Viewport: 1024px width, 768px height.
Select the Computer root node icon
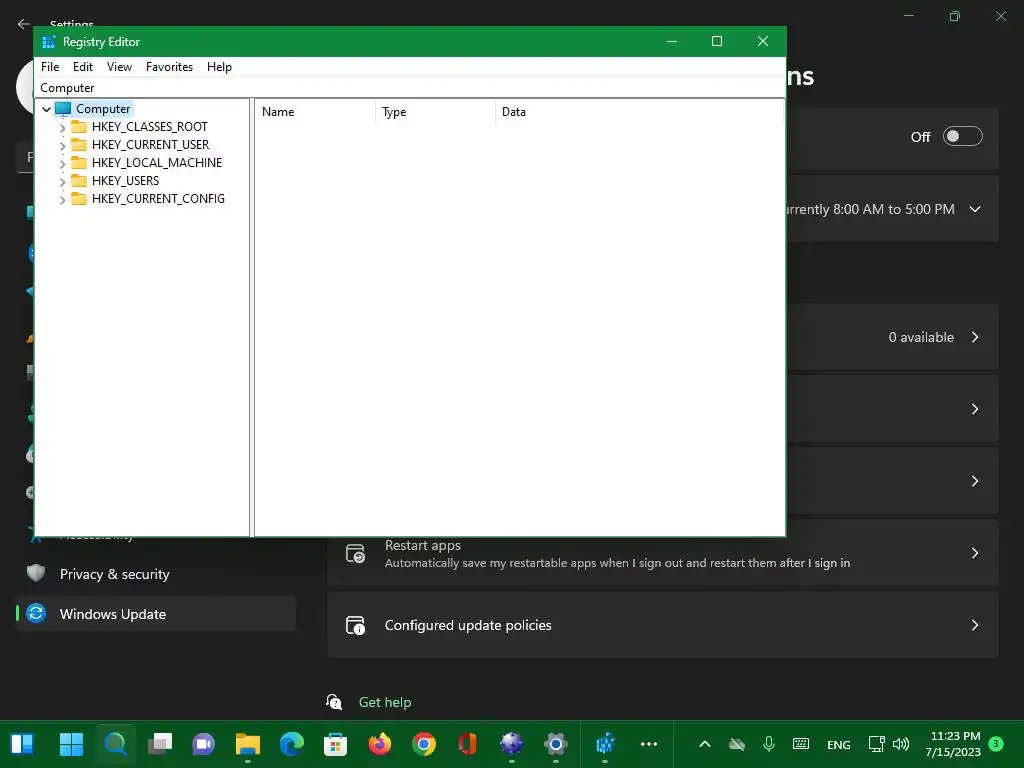[63, 108]
